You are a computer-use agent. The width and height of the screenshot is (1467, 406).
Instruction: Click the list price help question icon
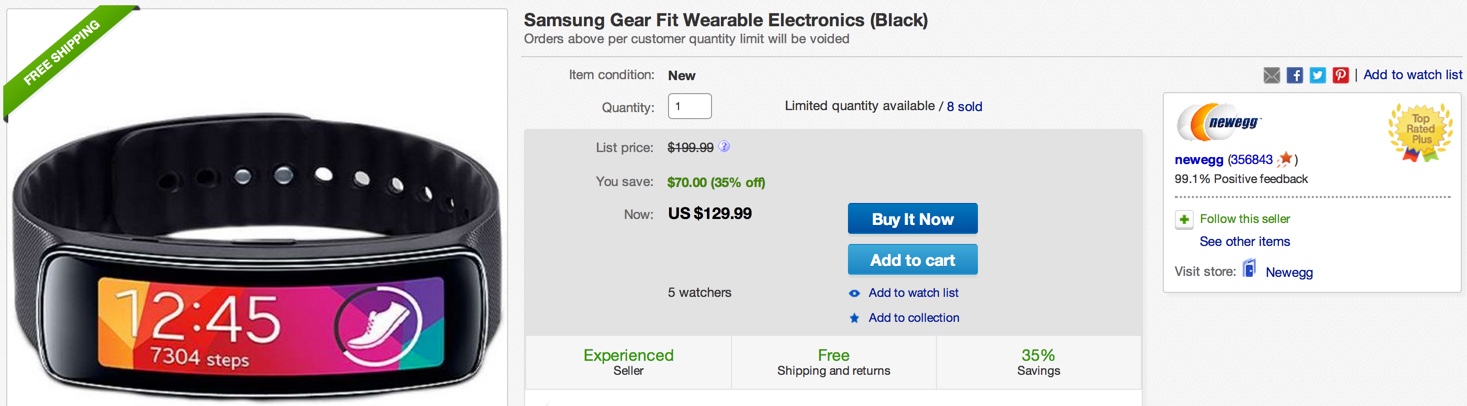724,147
